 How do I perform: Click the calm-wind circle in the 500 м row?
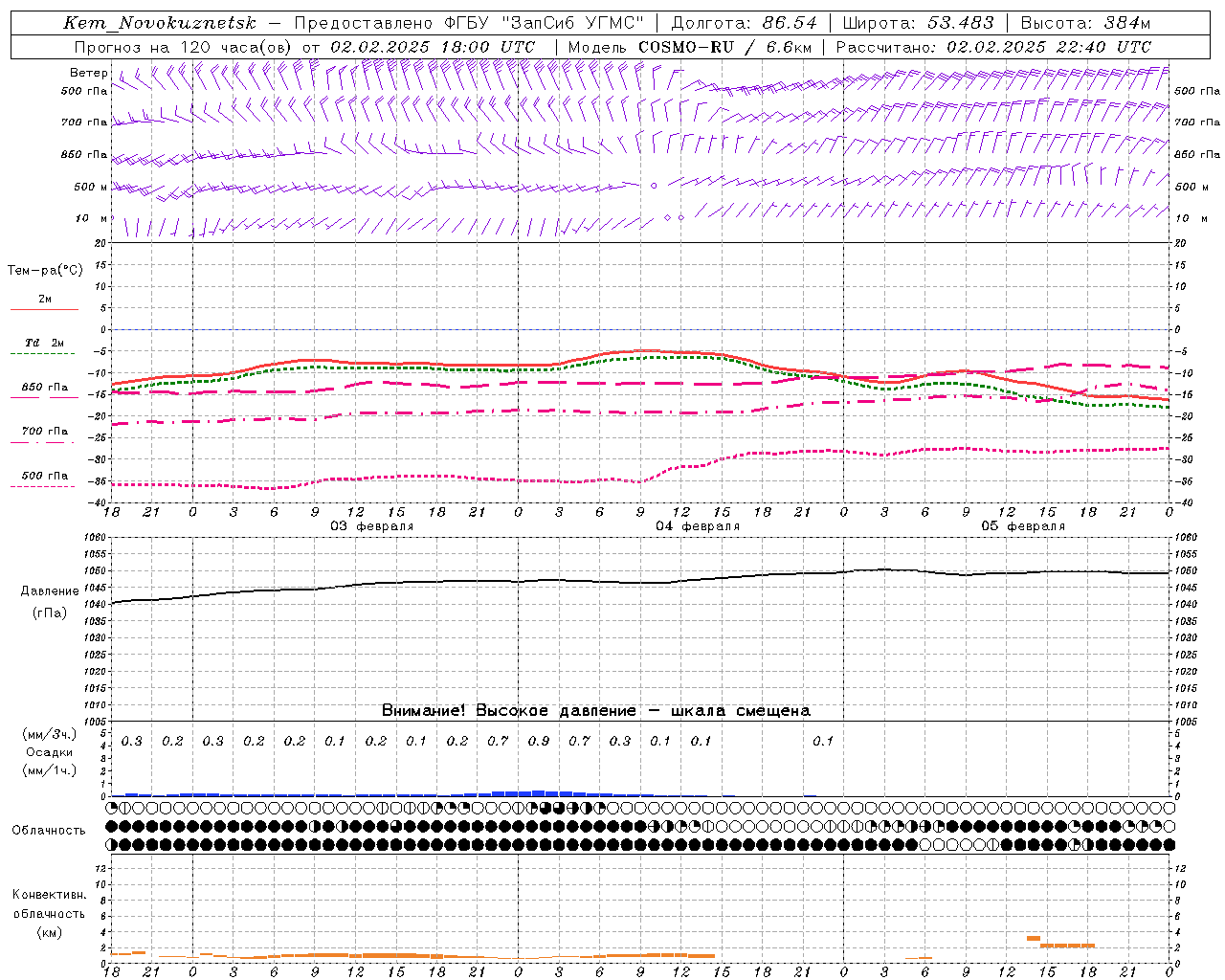tap(654, 186)
